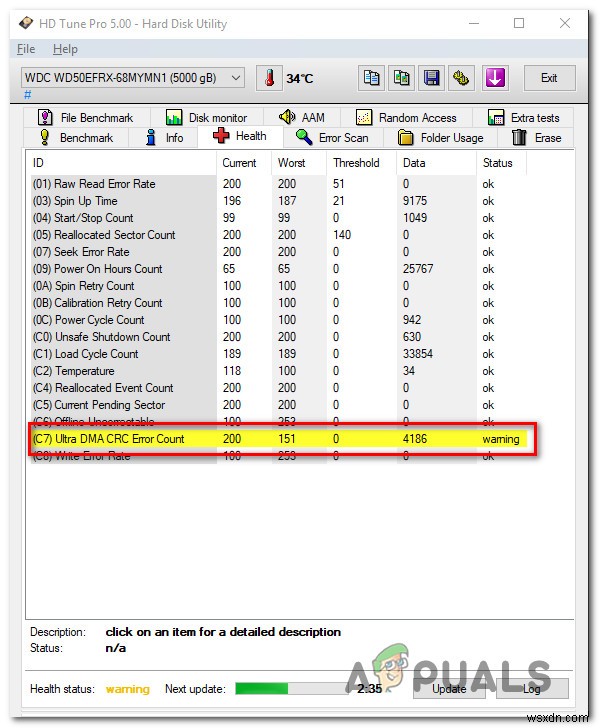
Task: Click the Next update progress bar
Action: (293, 689)
